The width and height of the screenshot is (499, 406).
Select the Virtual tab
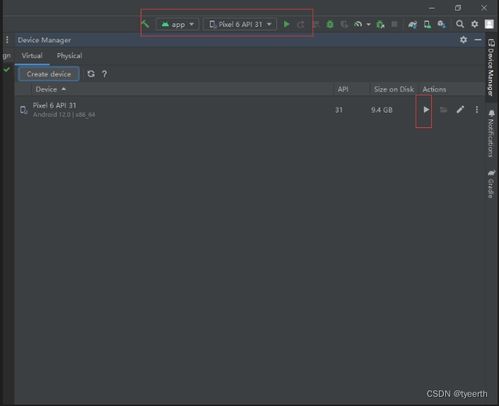32,56
